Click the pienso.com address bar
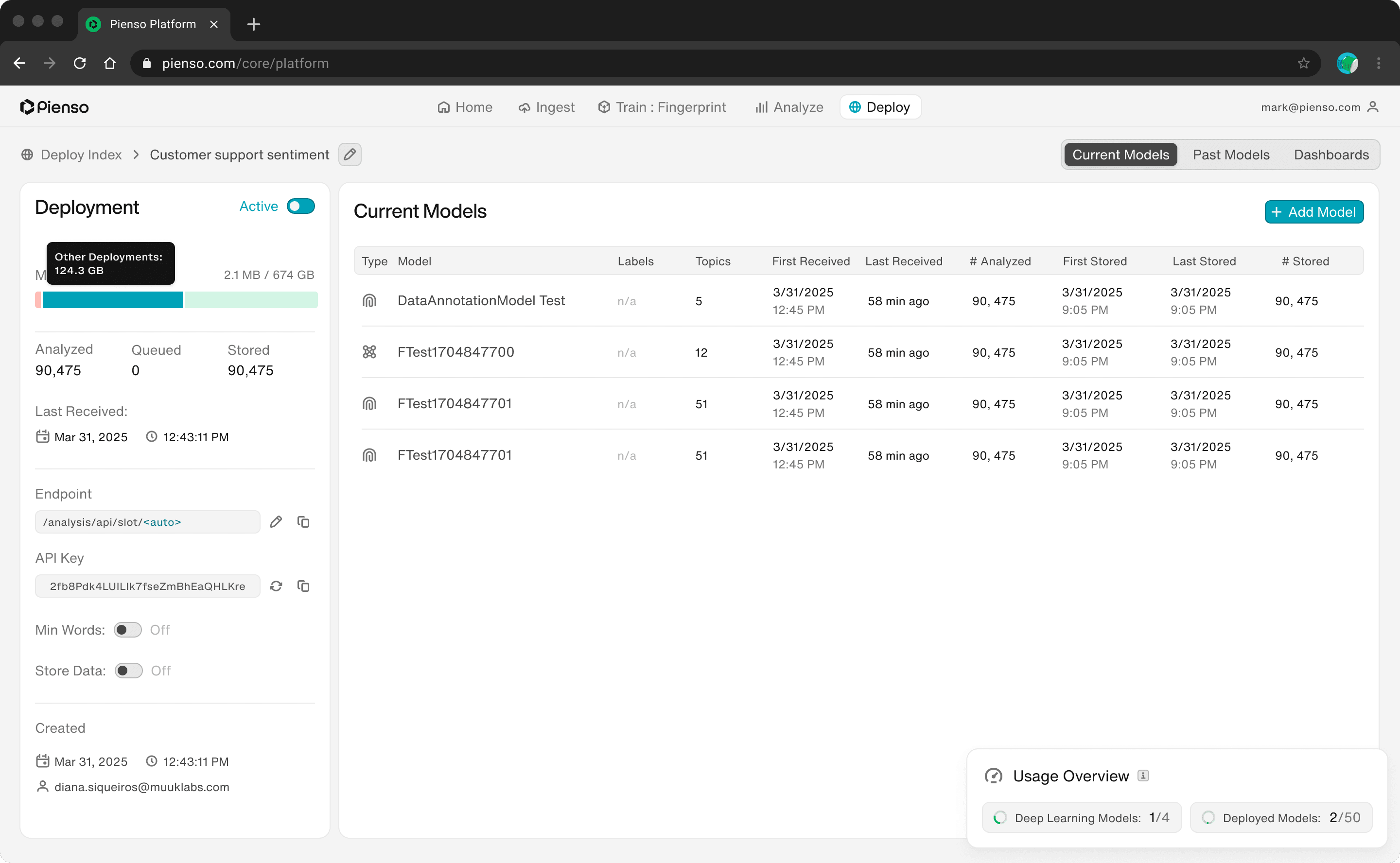This screenshot has width=1400, height=863. click(x=725, y=63)
